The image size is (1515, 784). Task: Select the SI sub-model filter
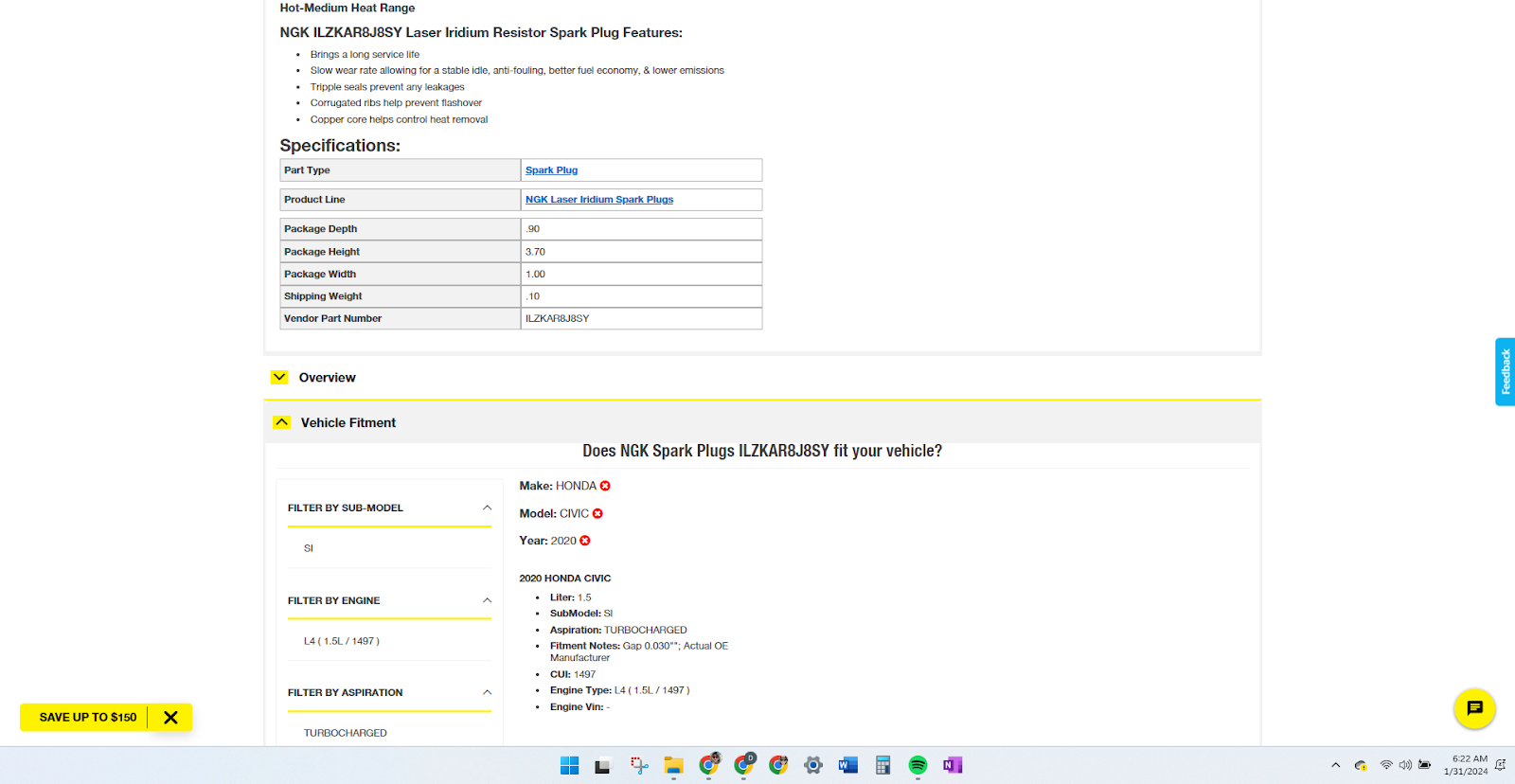point(309,548)
